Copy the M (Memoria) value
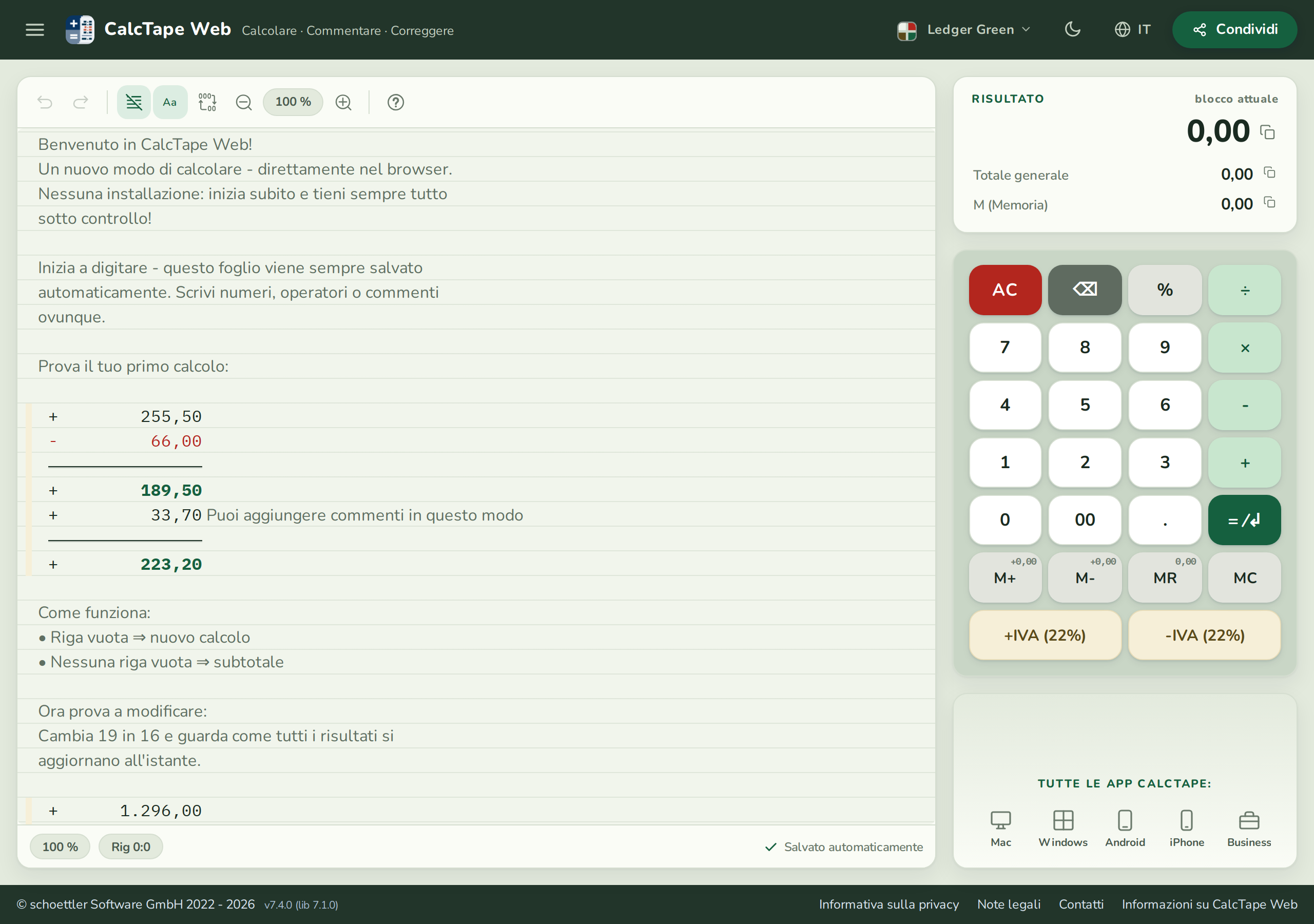 1269,203
